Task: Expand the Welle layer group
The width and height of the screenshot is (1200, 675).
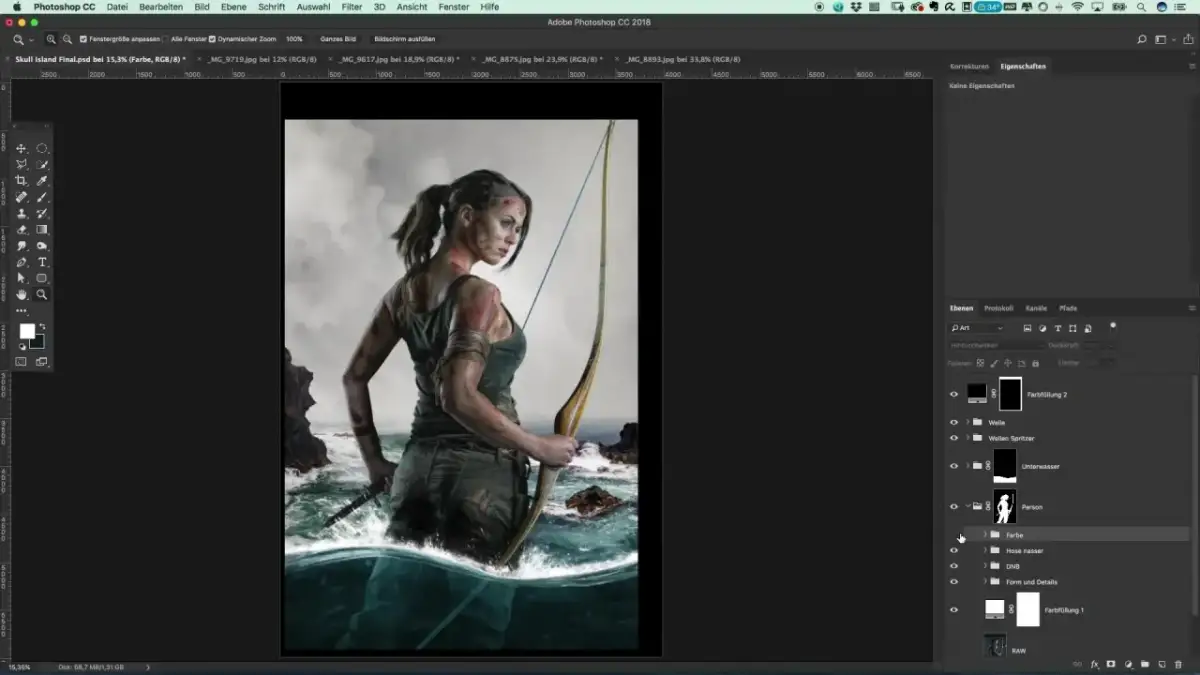Action: [967, 423]
